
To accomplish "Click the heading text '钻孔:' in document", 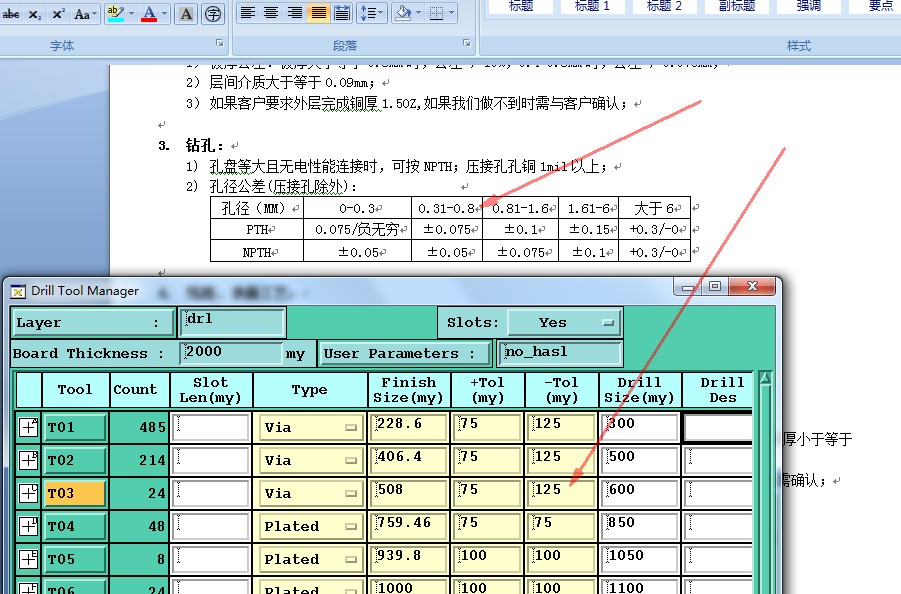I will coord(205,145).
